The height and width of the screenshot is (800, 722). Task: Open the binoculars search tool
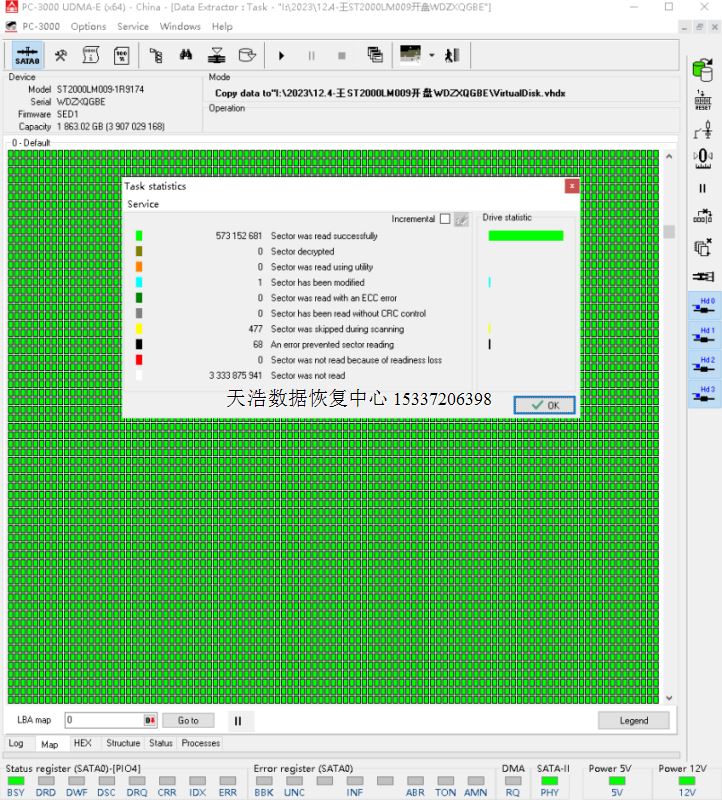(186, 55)
